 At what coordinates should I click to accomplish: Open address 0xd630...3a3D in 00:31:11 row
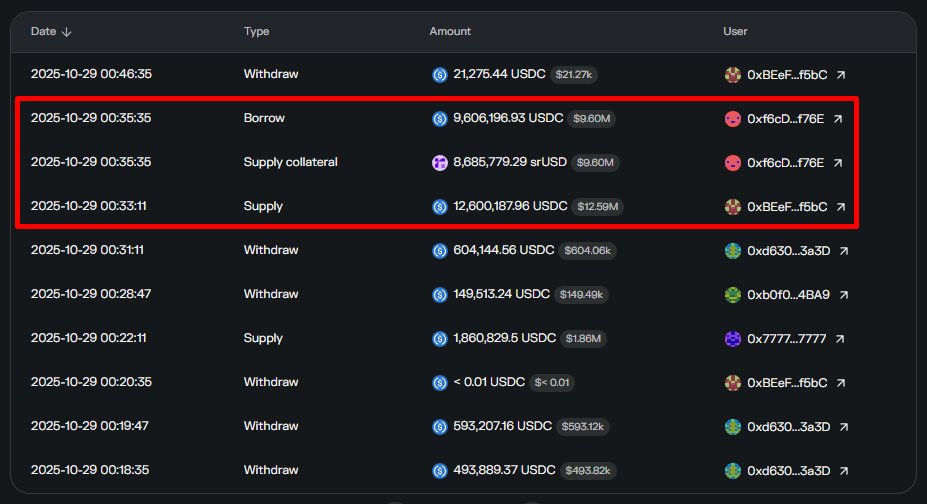click(789, 251)
